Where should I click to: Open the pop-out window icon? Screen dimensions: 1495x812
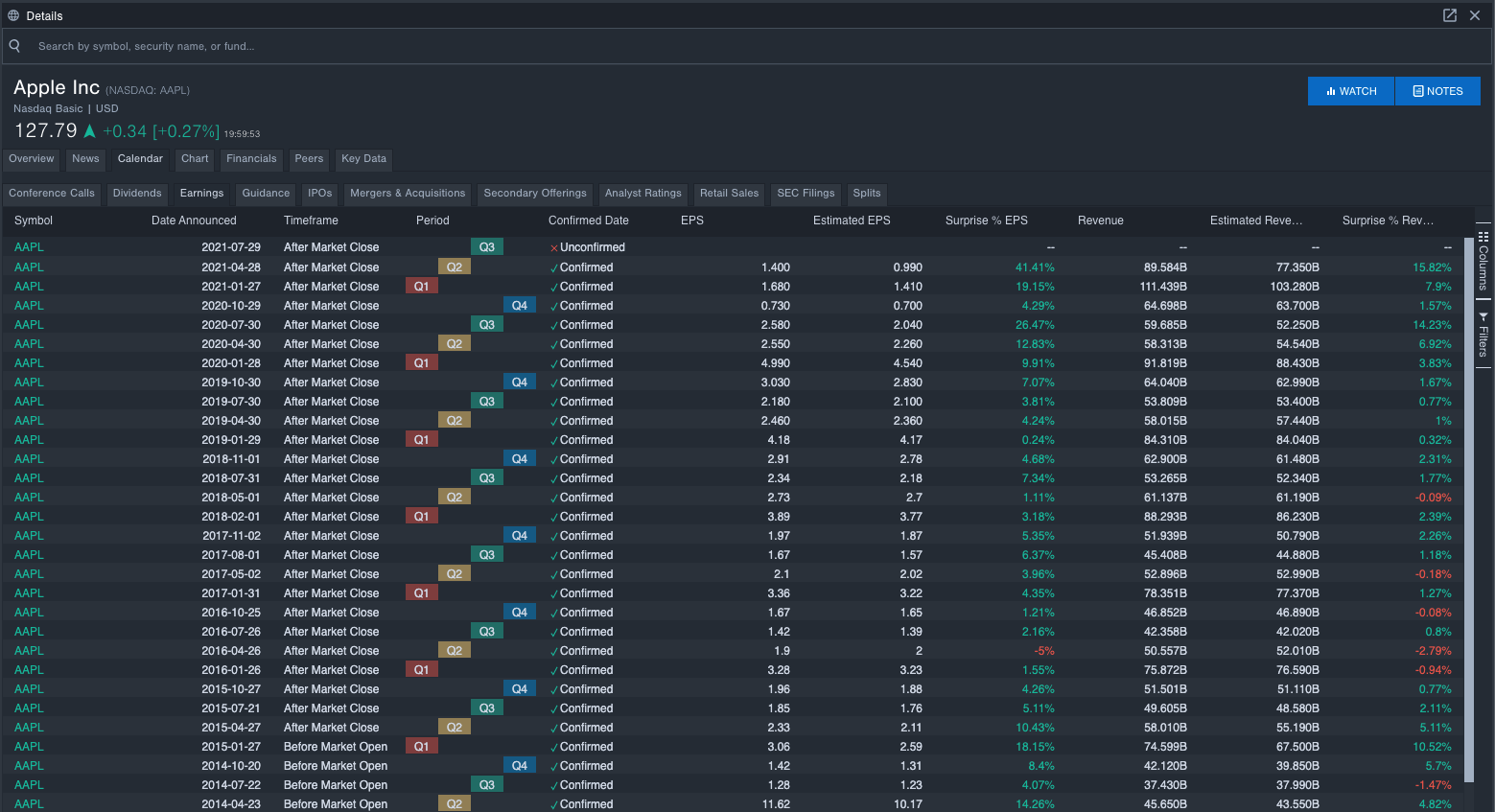tap(1450, 15)
